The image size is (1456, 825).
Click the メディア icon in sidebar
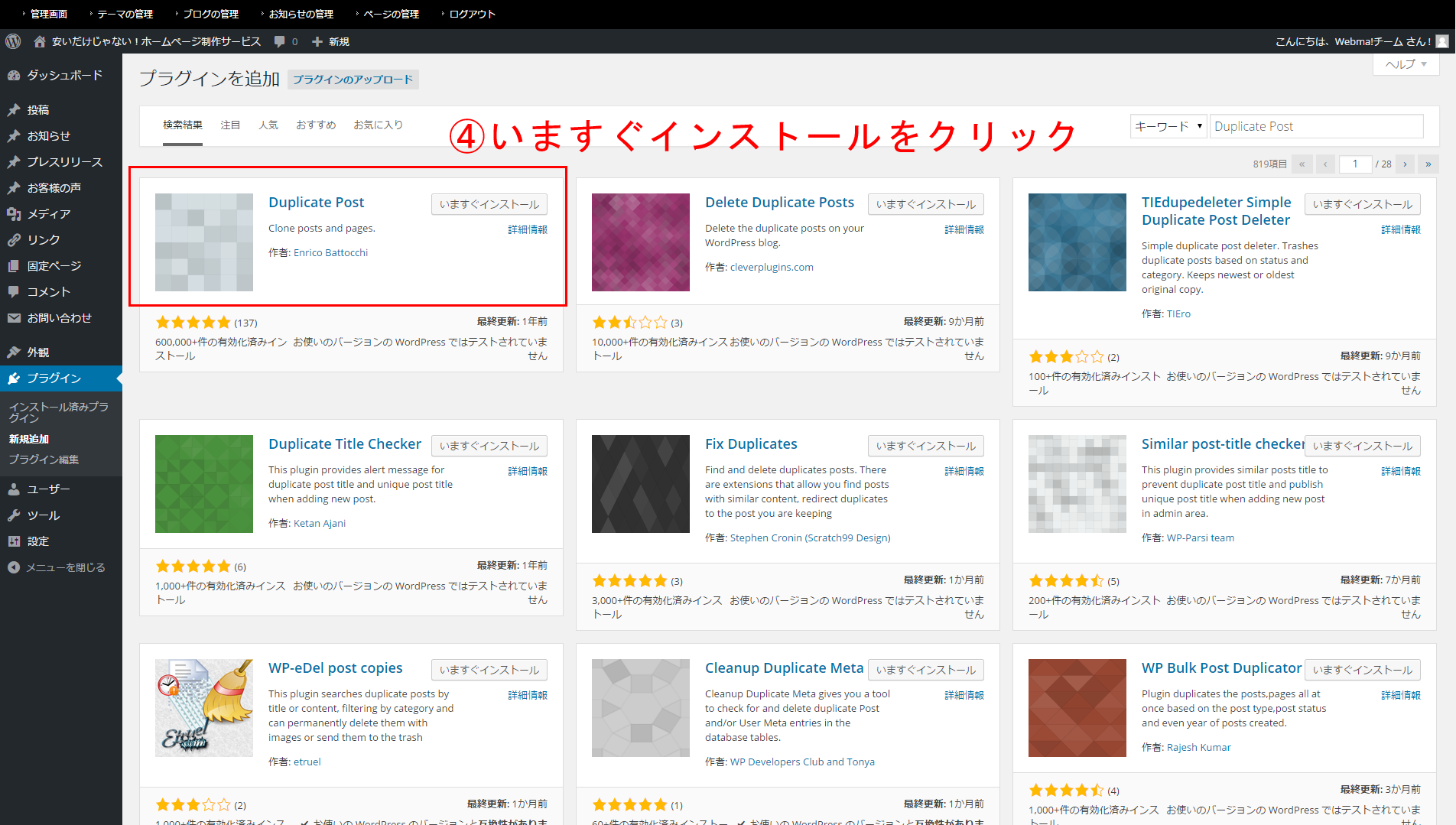(x=14, y=214)
